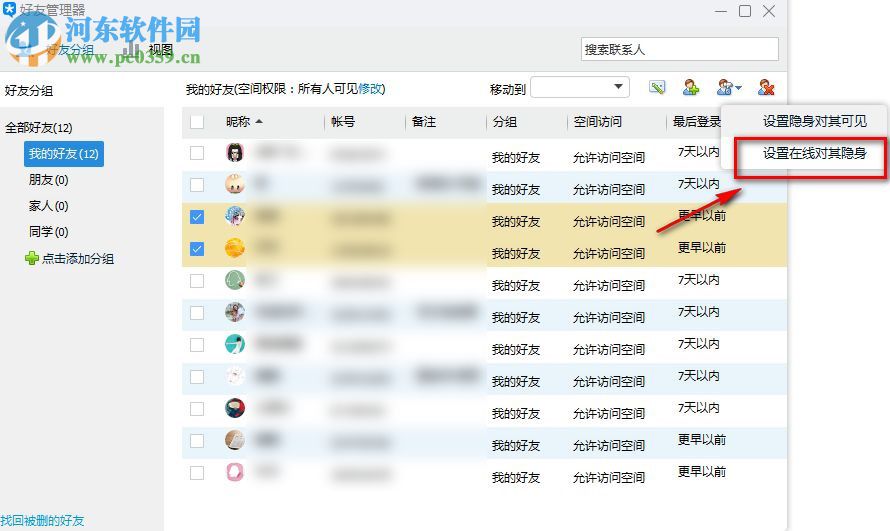Choose 设置隐身对其可见 menu item

815,121
